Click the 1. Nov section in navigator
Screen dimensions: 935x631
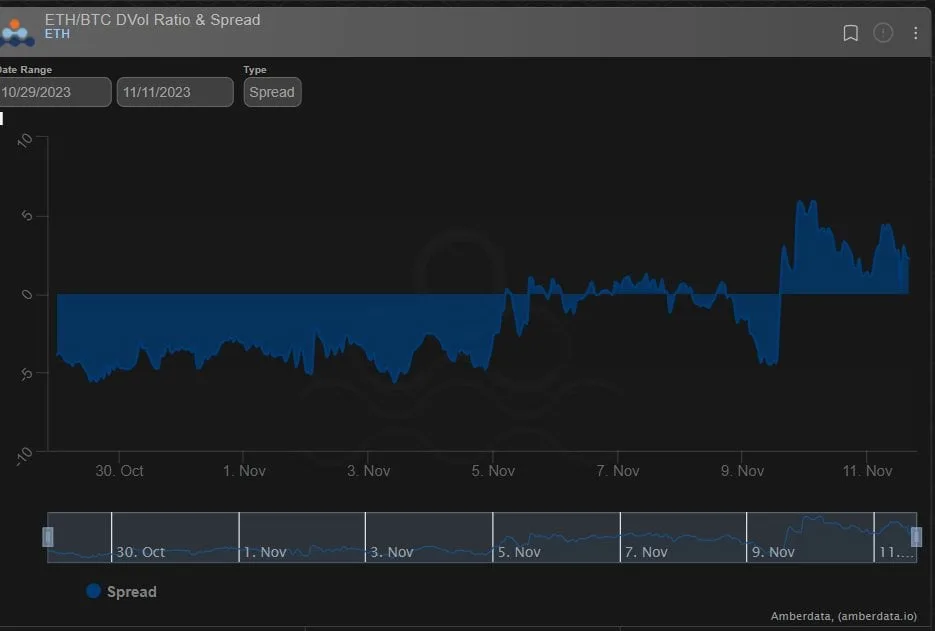tap(302, 537)
